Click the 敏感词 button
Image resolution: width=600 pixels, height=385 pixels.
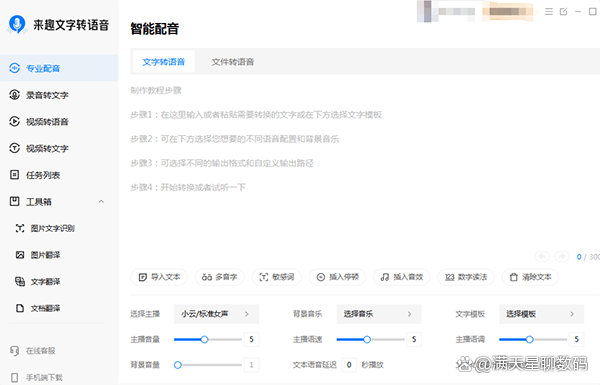tap(276, 277)
